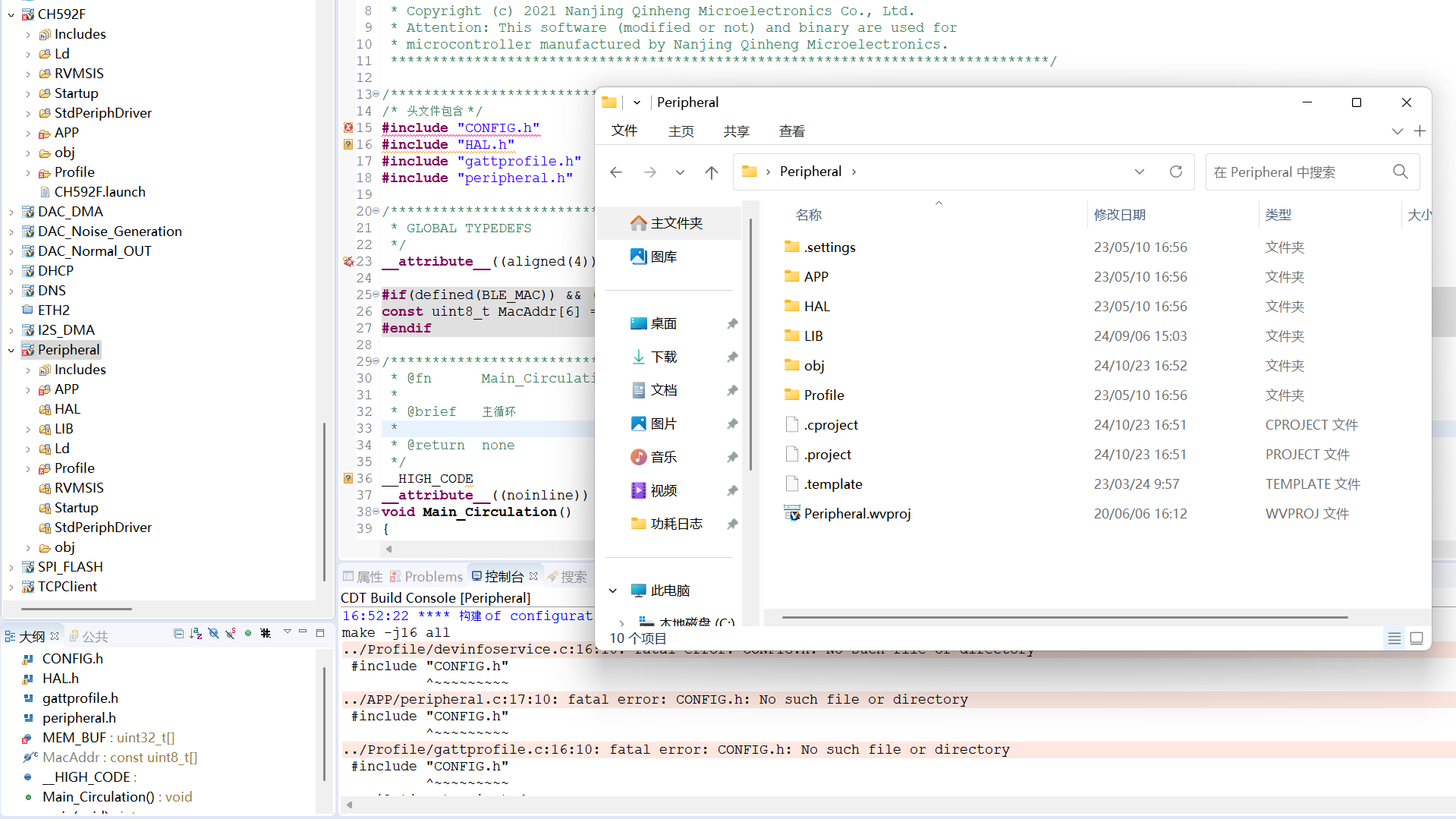
Task: Click the console horizontal scrollbar
Action: tap(895, 805)
